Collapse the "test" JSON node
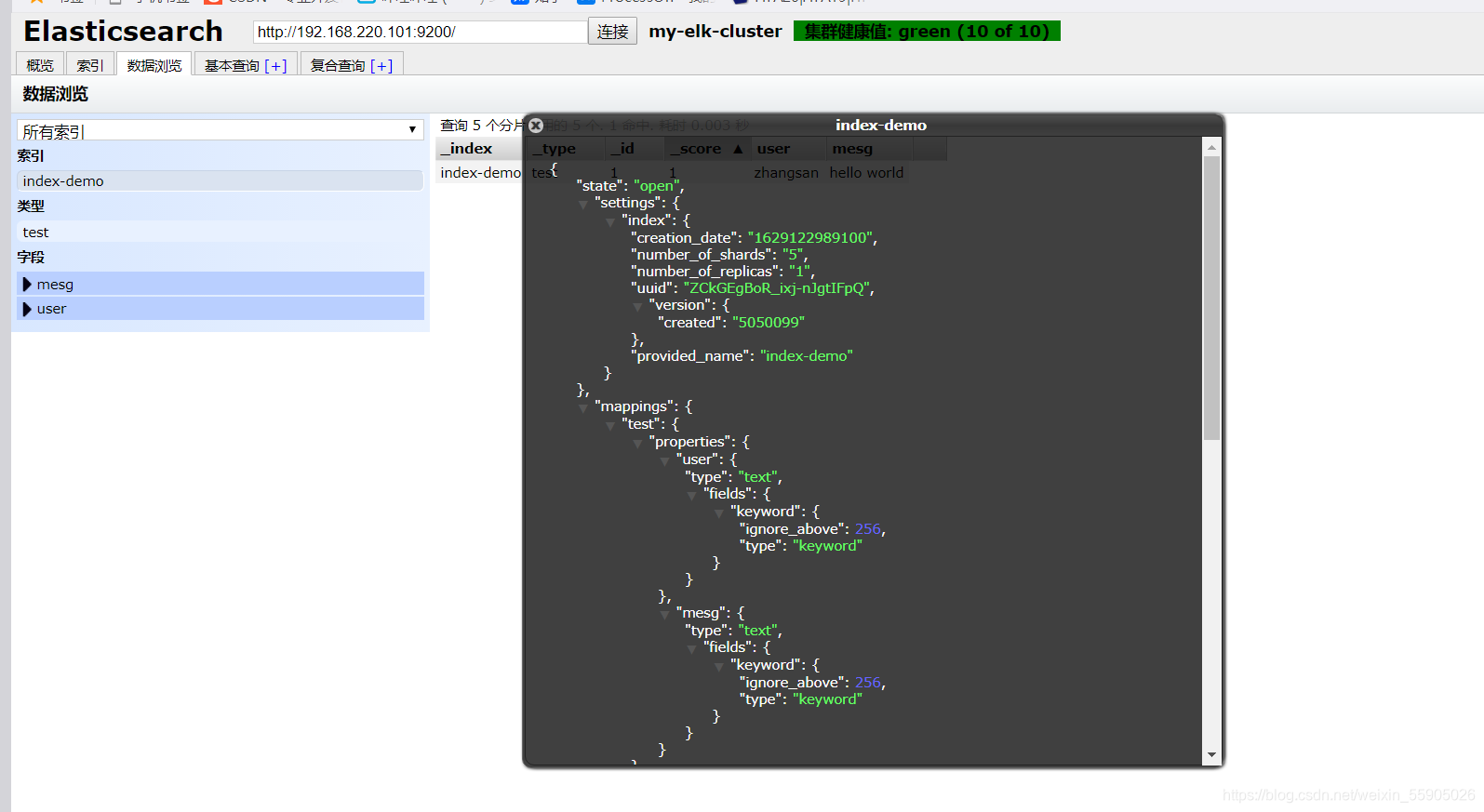 610,425
